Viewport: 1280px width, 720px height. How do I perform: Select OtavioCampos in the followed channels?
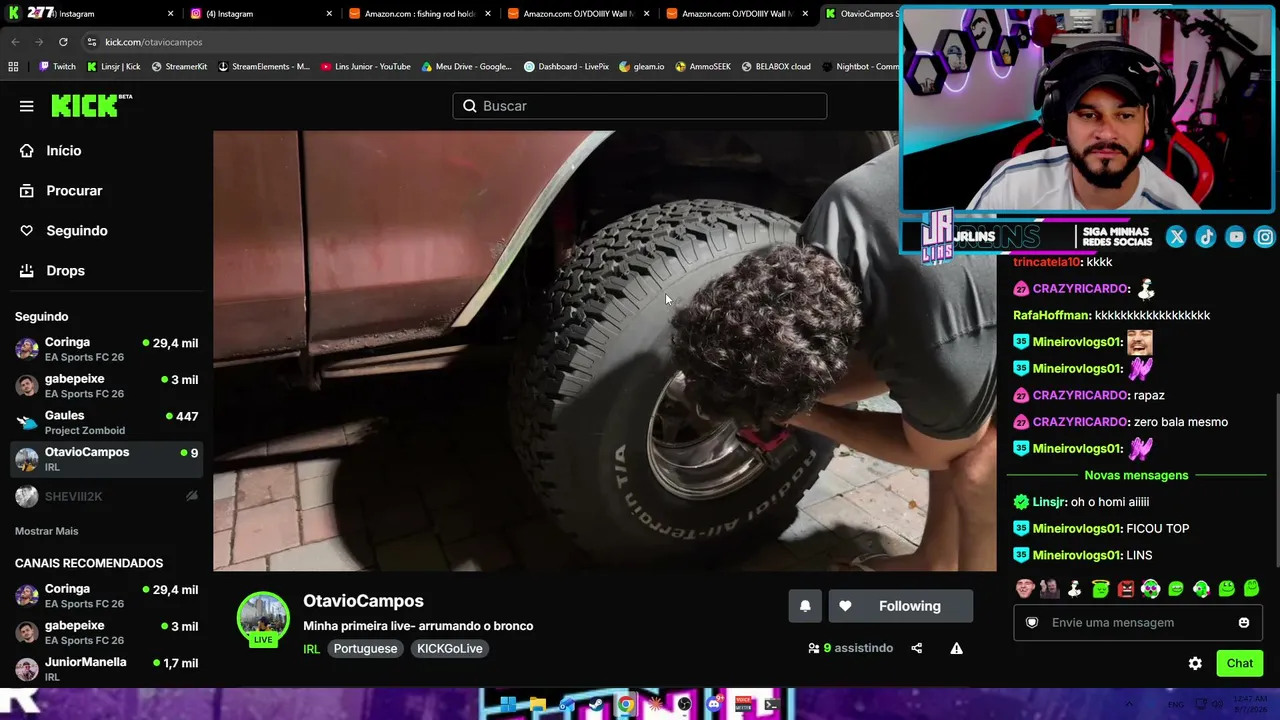(106, 459)
